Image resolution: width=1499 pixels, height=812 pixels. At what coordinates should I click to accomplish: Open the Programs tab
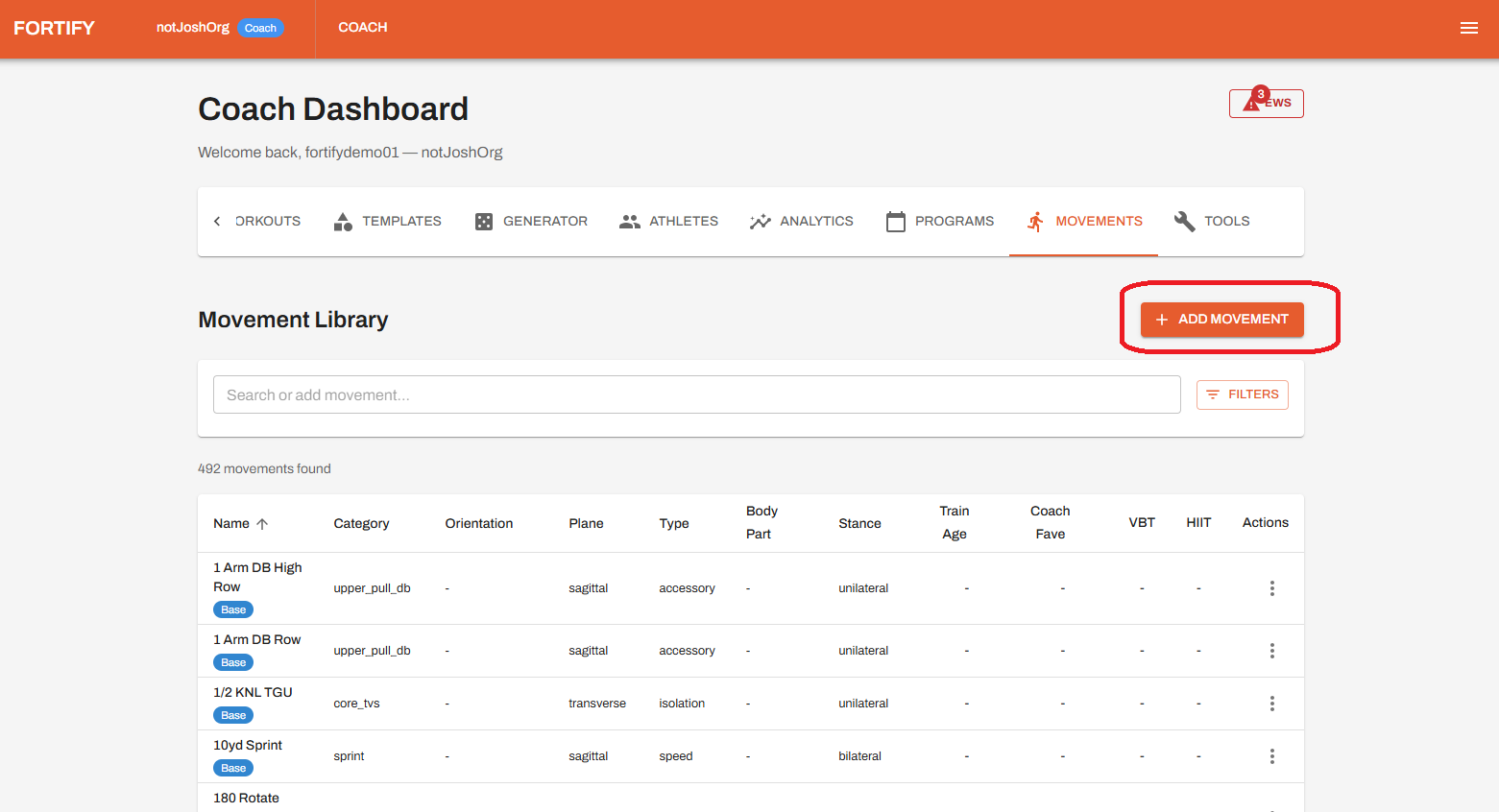[x=939, y=222]
